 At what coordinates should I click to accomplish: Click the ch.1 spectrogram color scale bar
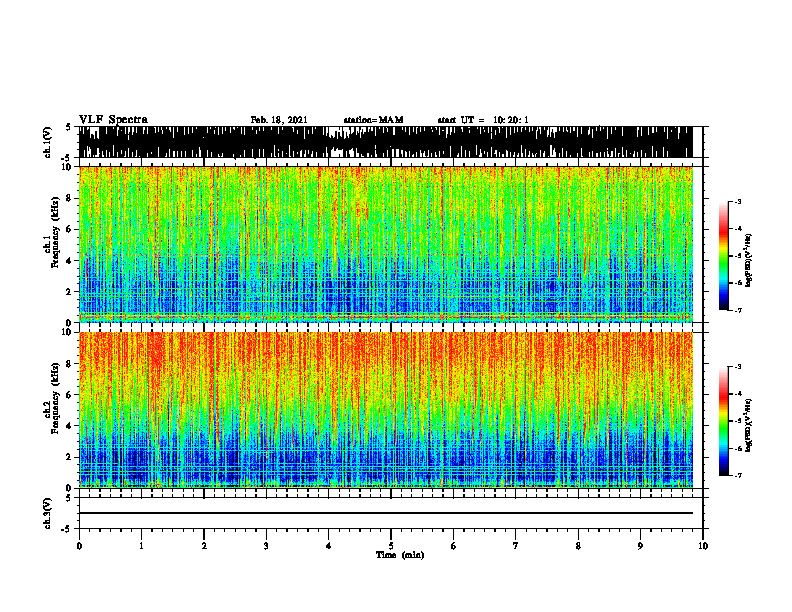coord(724,256)
